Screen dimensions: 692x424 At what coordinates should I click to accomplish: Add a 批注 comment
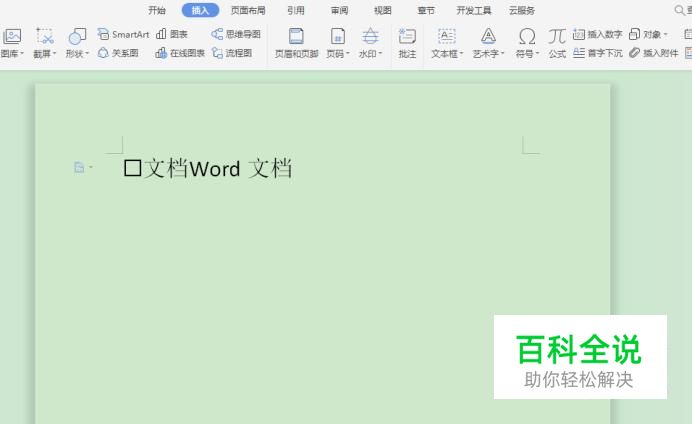coord(407,43)
